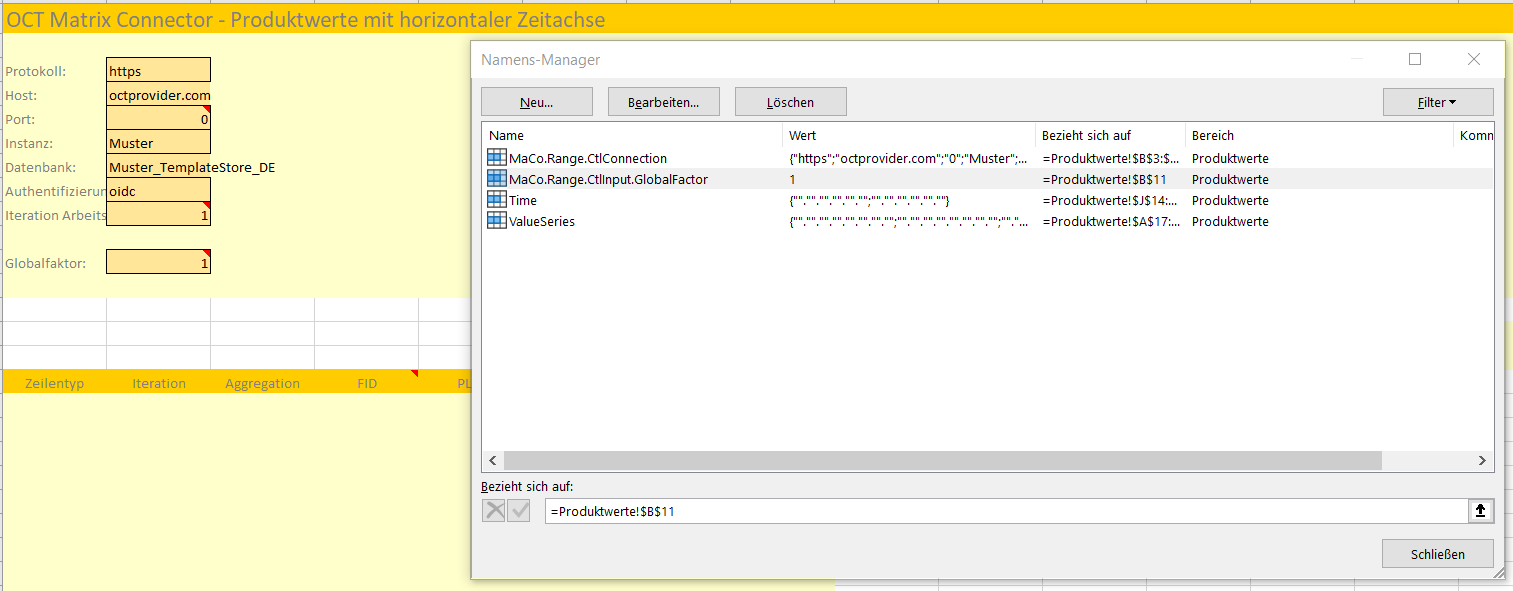The image size is (1513, 591).
Task: Click the collapse dialog arrow icon
Action: point(1480,511)
